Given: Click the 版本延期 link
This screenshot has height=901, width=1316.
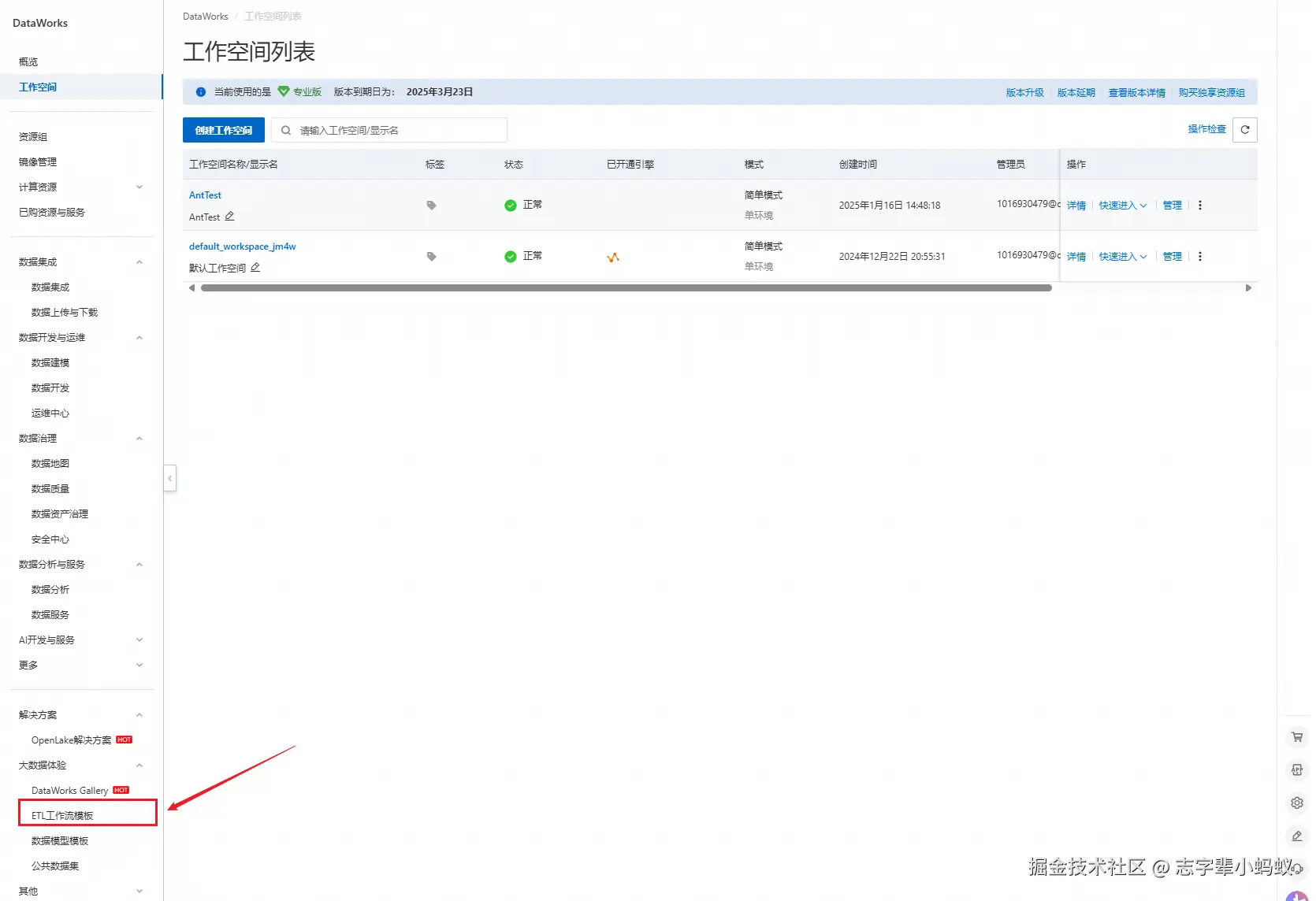Looking at the screenshot, I should pyautogui.click(x=1076, y=92).
